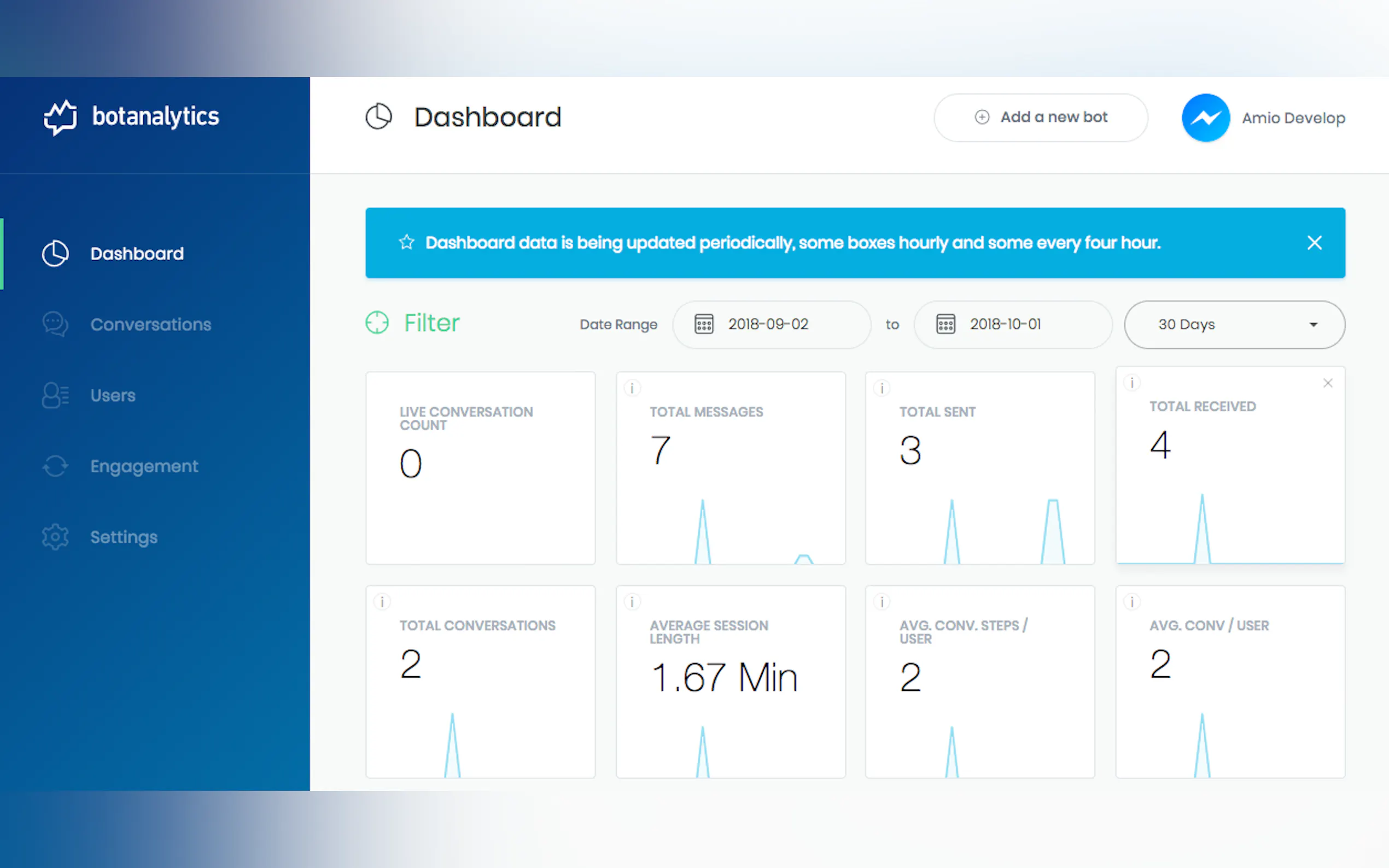This screenshot has width=1389, height=868.
Task: Click info icon on Total Received card
Action: coord(1132,383)
